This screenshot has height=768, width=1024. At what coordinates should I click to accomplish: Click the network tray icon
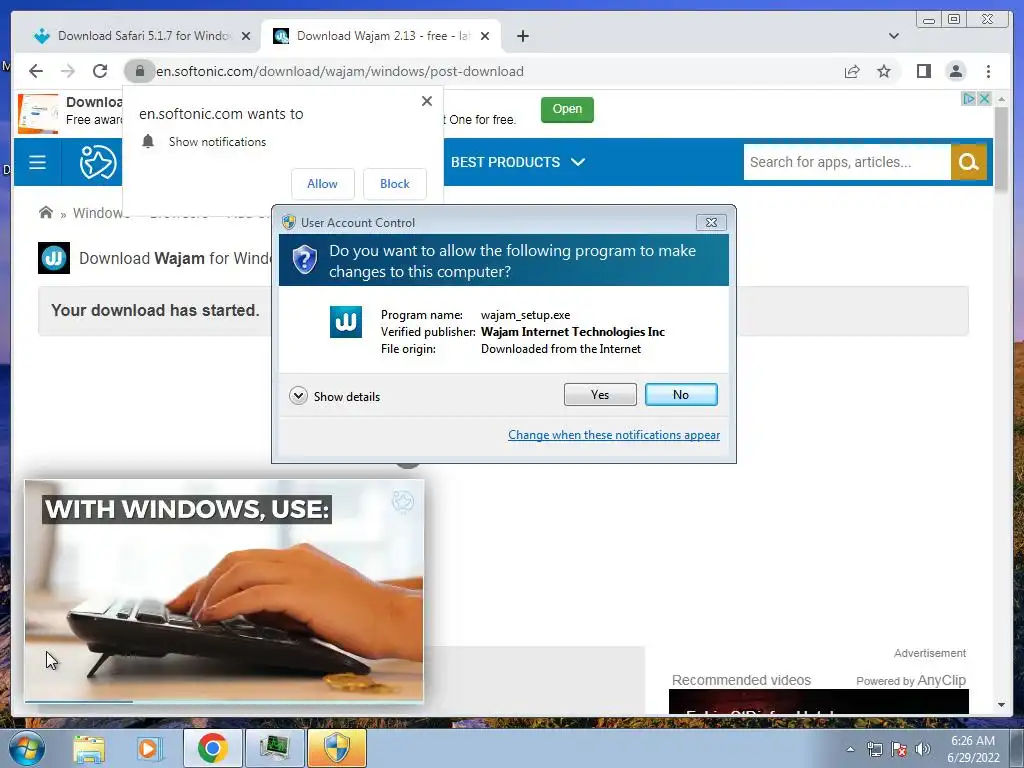(x=874, y=749)
